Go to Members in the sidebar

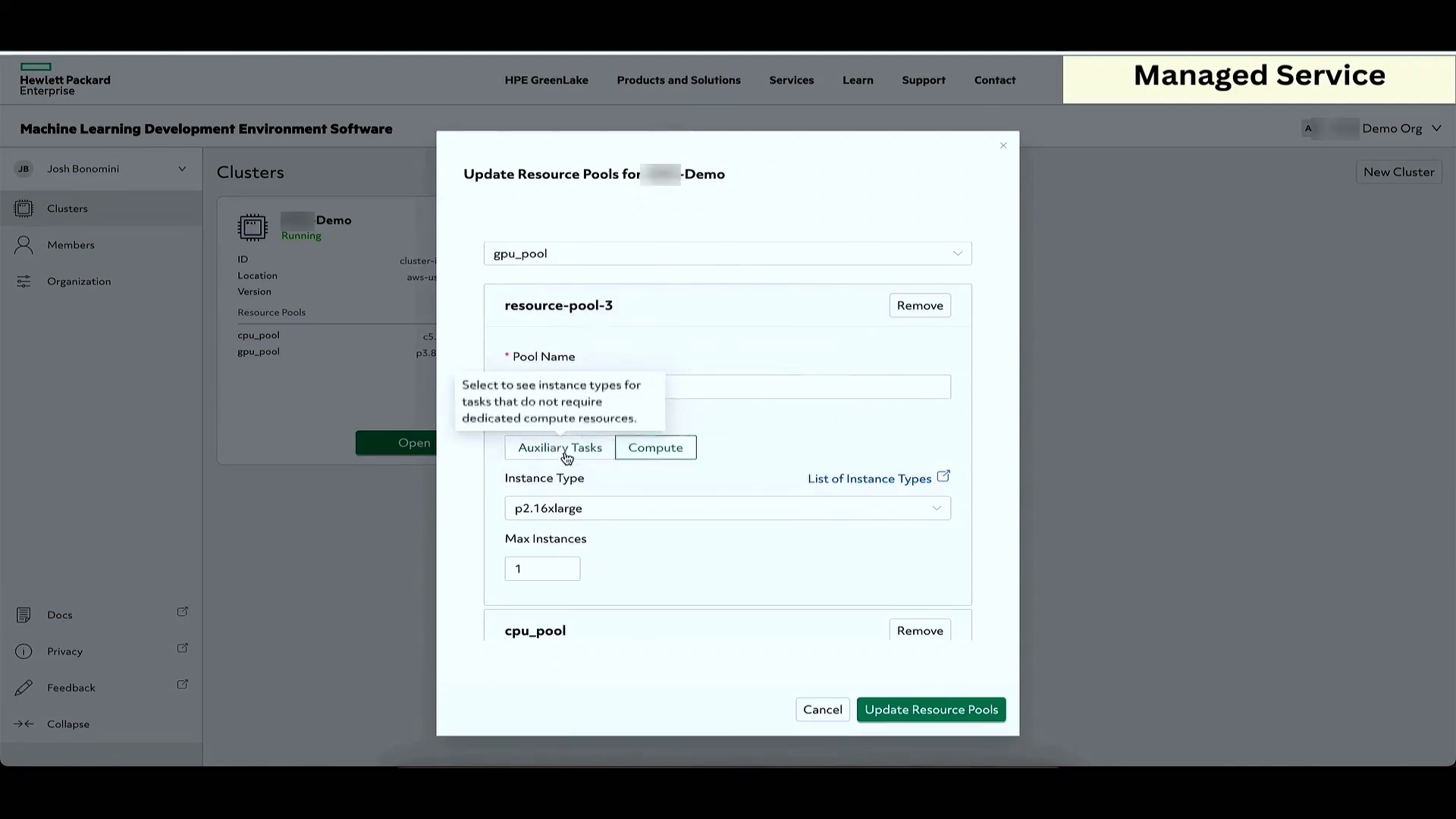click(x=101, y=244)
